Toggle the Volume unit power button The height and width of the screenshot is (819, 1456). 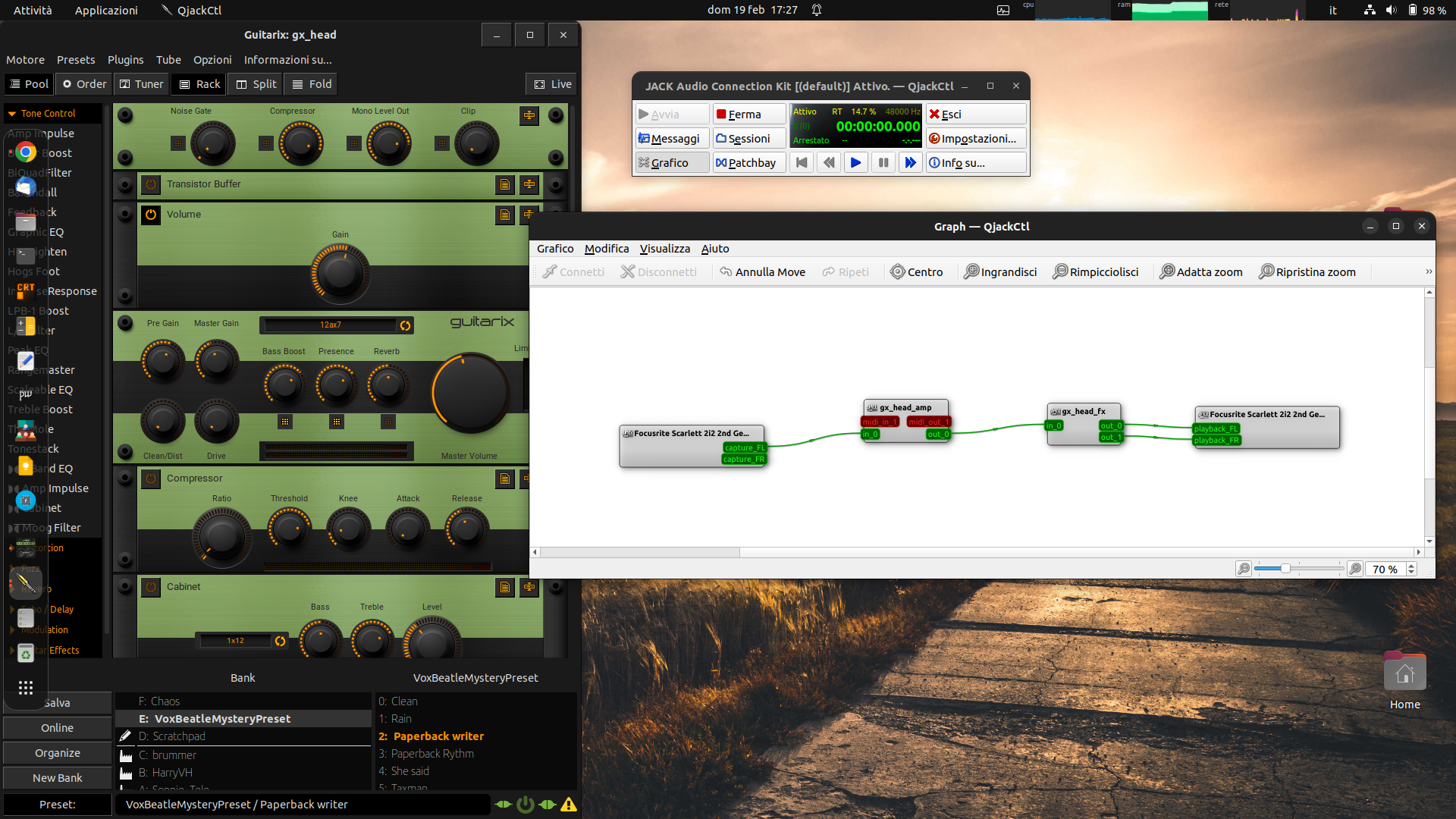[151, 215]
